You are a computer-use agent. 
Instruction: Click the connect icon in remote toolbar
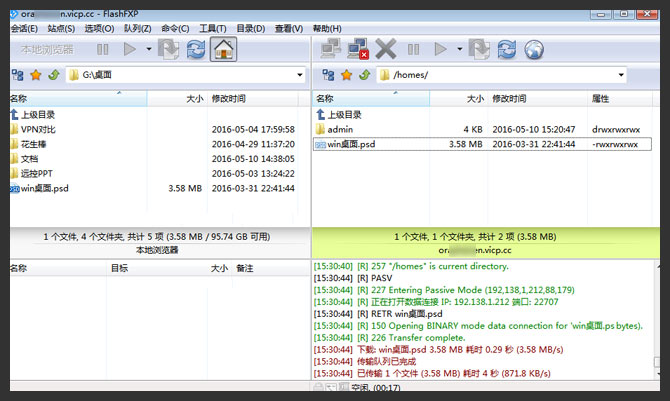(x=329, y=48)
